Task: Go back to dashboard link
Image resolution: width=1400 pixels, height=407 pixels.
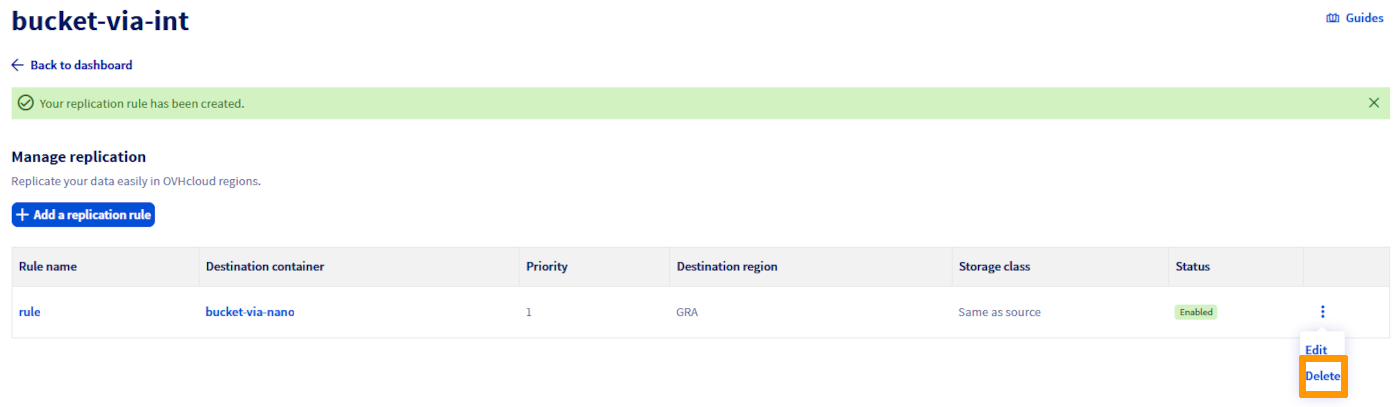Action: point(81,65)
